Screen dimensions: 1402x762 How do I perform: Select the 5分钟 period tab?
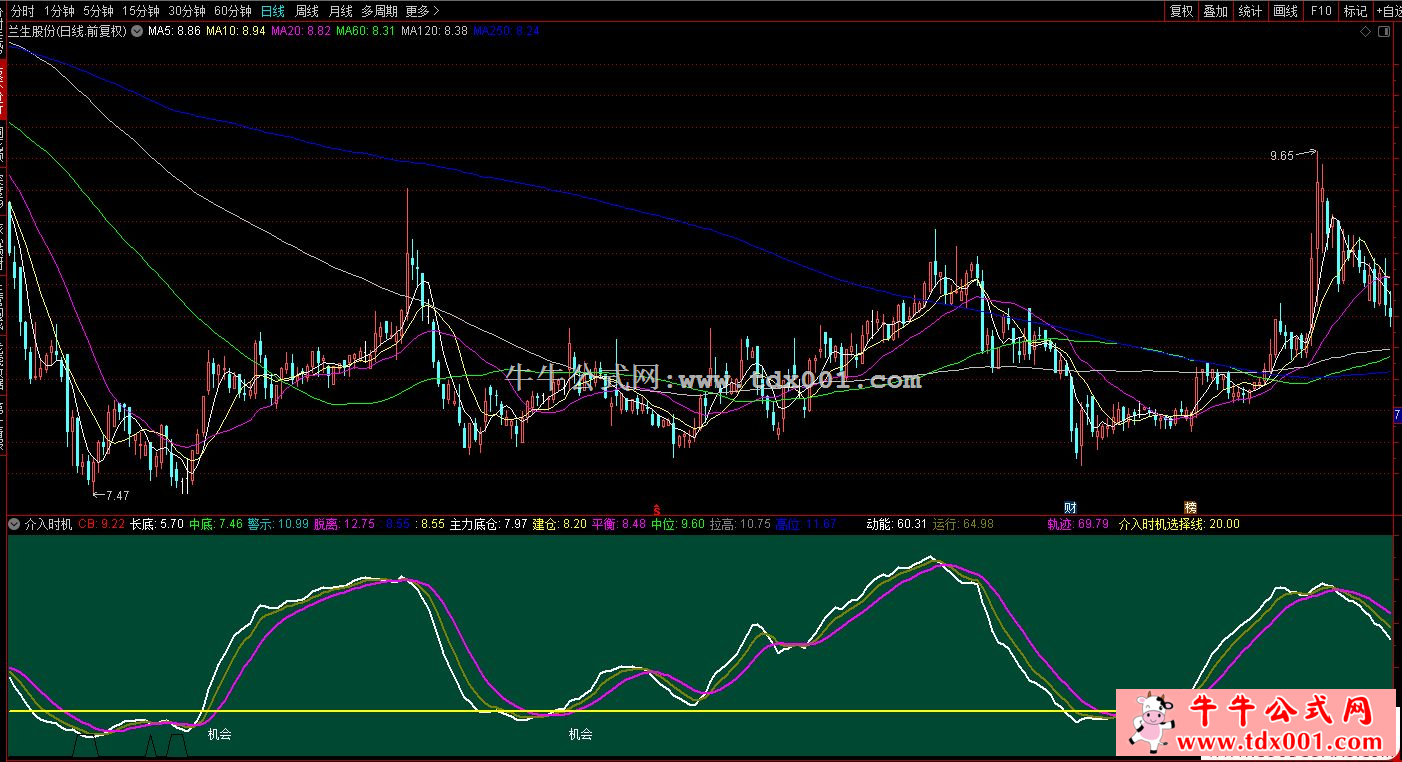pyautogui.click(x=98, y=11)
